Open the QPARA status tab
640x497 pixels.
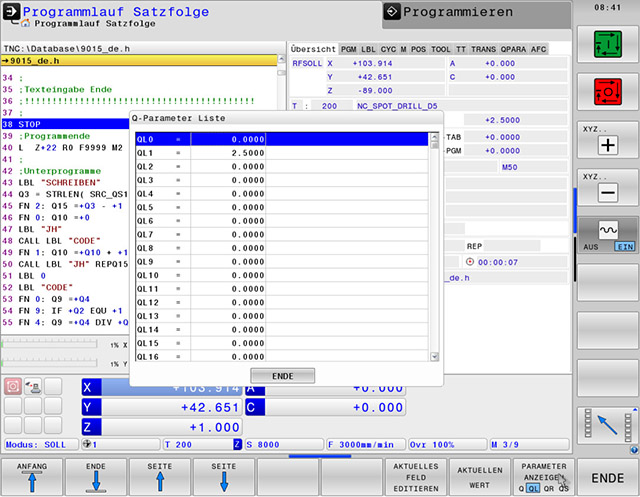pos(509,48)
